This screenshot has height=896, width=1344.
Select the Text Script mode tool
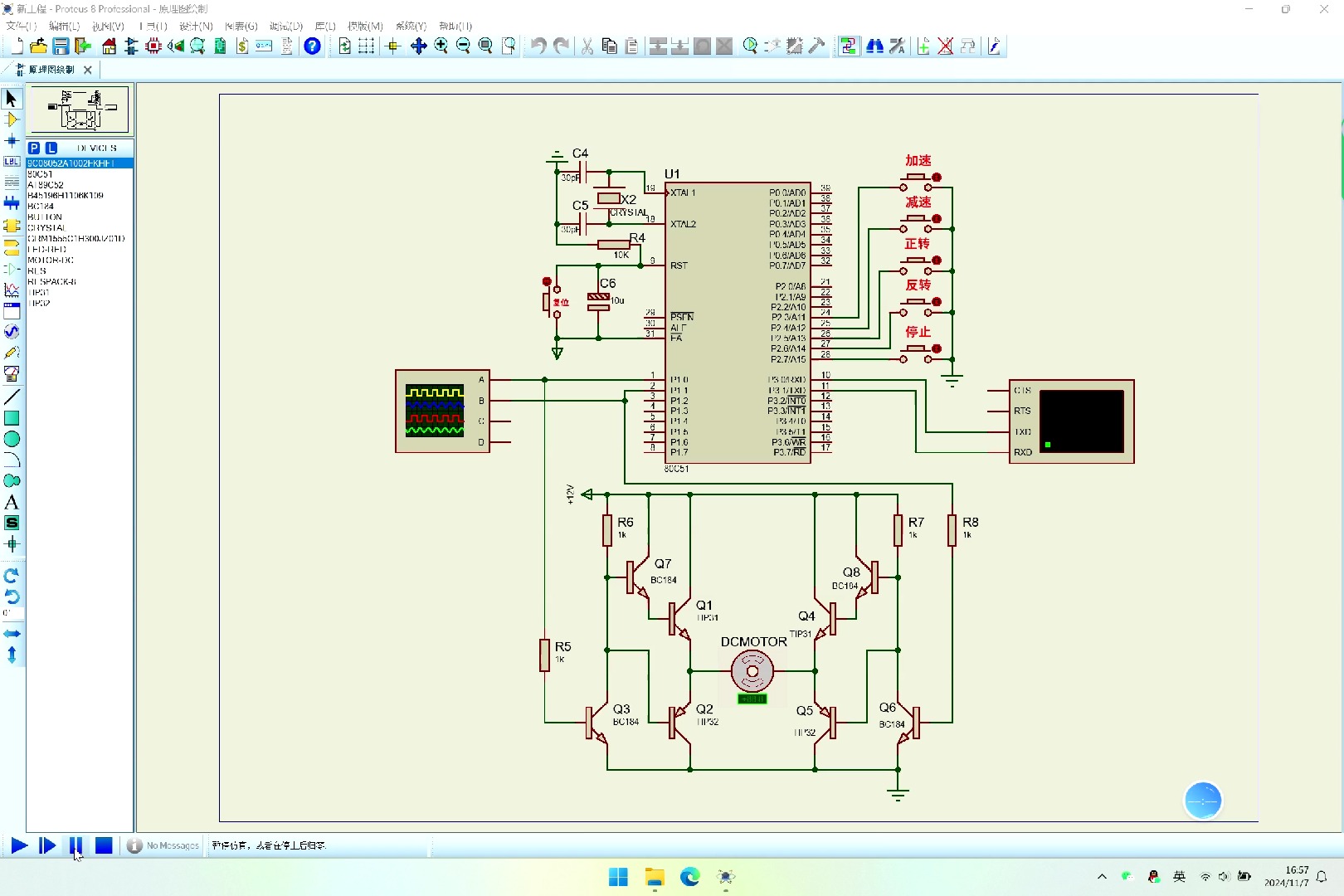click(x=12, y=182)
